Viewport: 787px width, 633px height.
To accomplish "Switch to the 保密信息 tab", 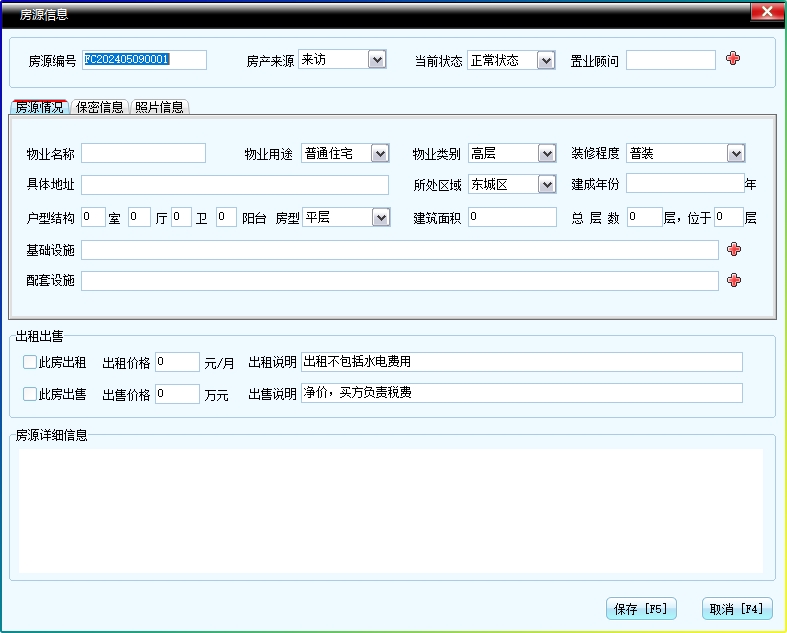I will [100, 107].
